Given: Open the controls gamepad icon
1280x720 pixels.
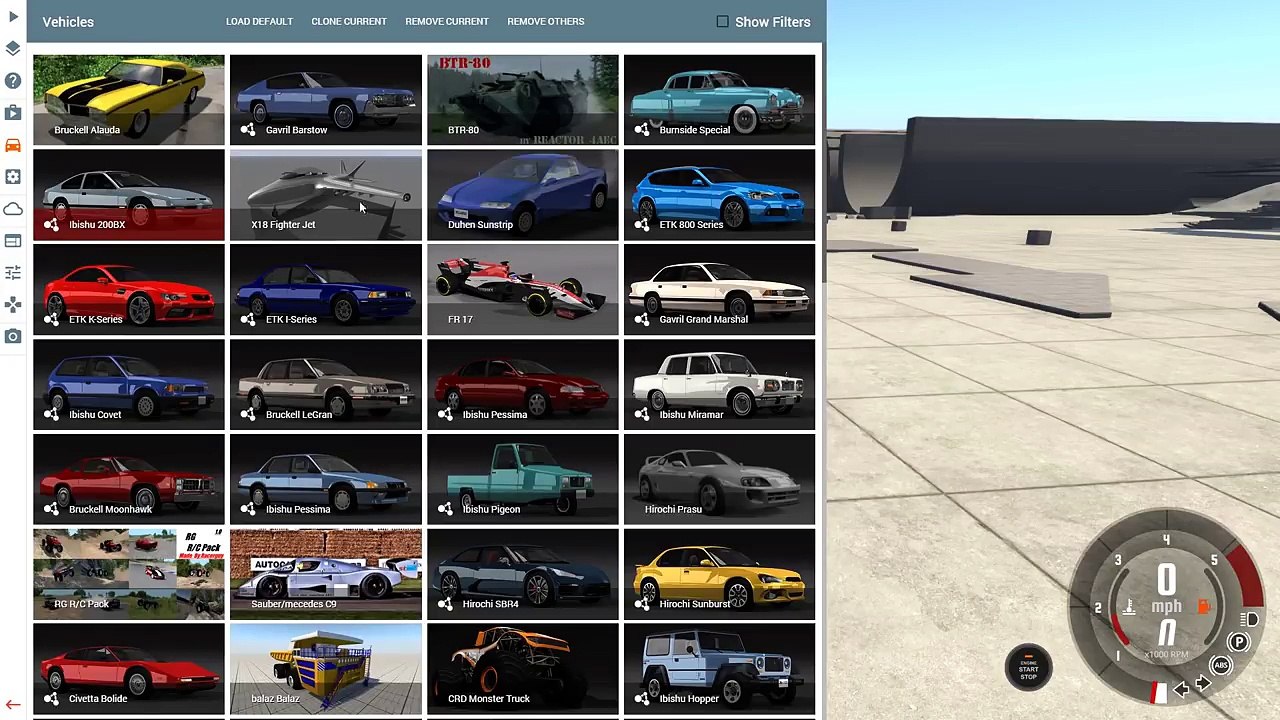Looking at the screenshot, I should point(13,304).
